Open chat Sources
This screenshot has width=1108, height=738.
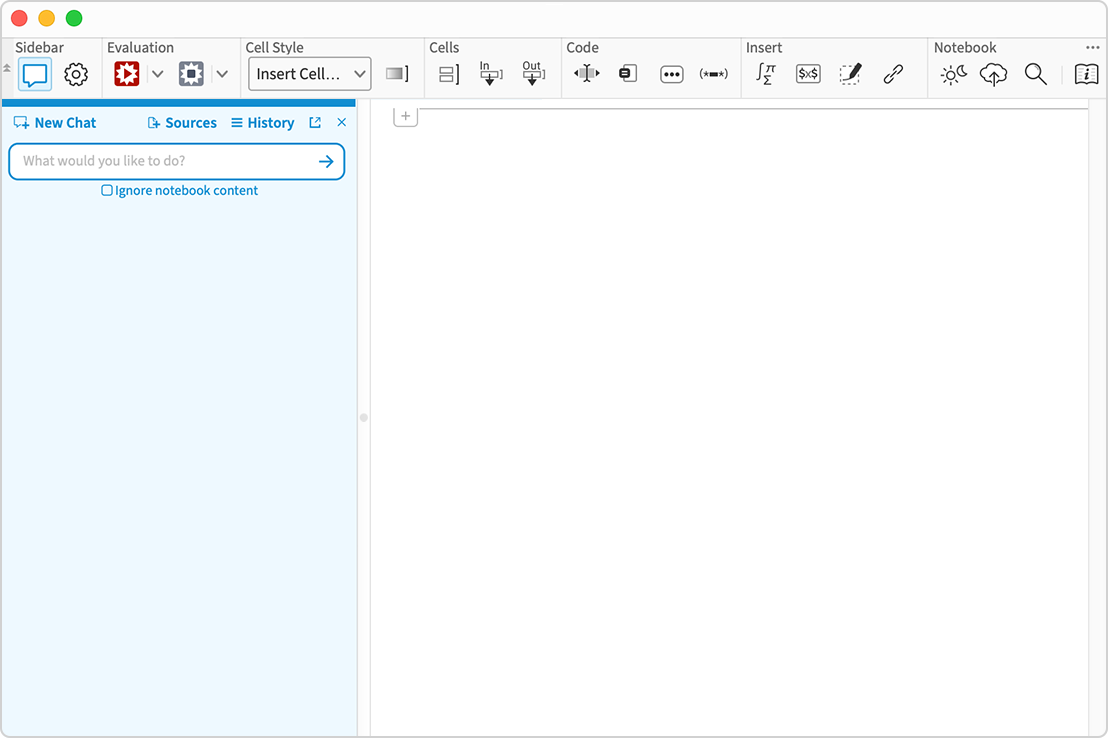(x=182, y=122)
